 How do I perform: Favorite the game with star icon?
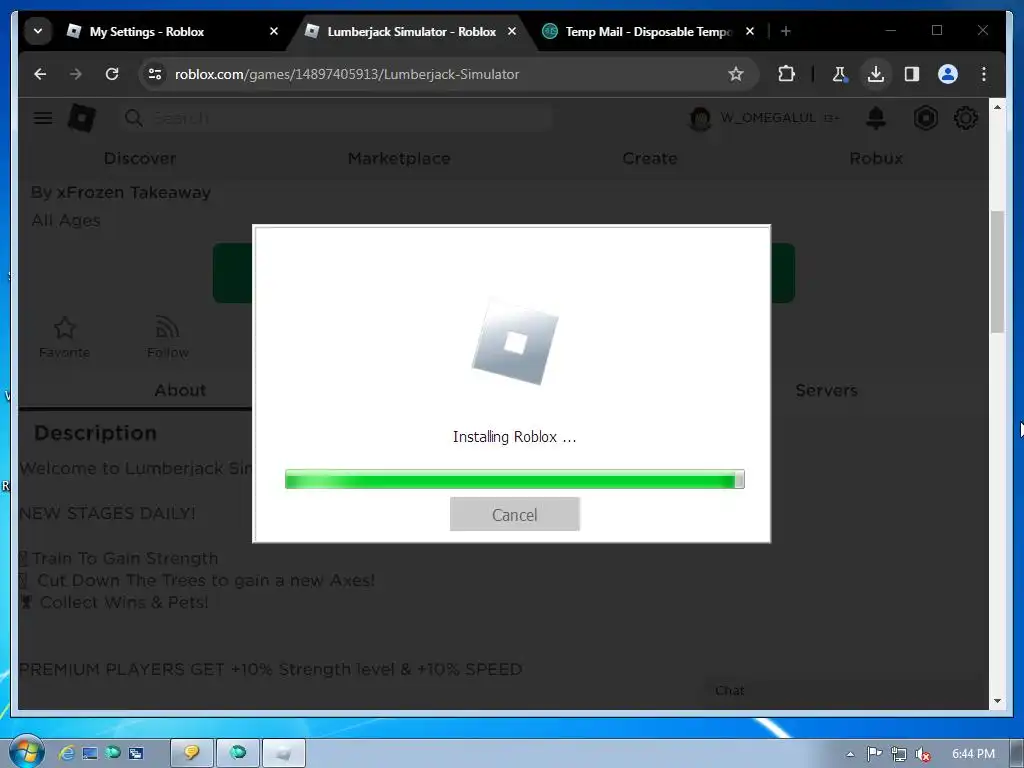64,328
